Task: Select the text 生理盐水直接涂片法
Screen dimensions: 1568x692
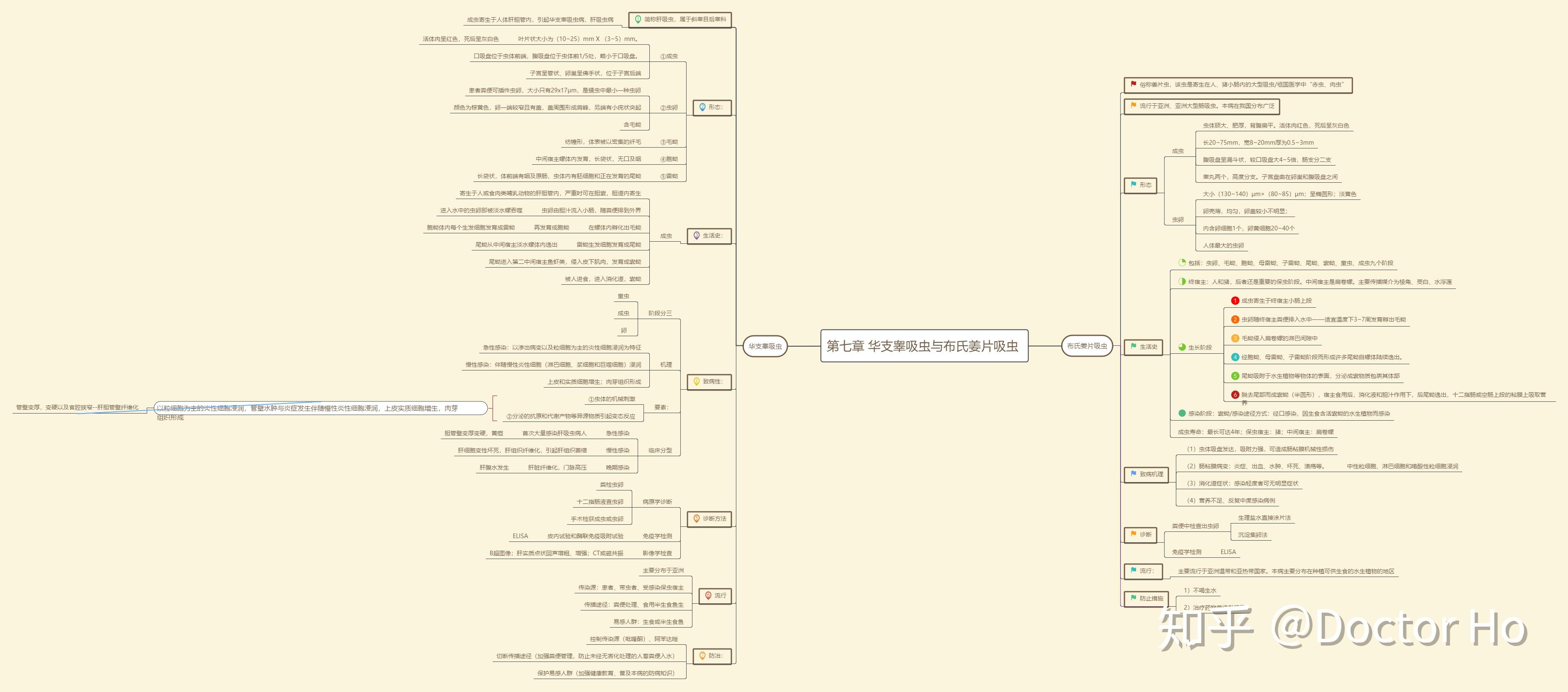Action: click(1264, 518)
